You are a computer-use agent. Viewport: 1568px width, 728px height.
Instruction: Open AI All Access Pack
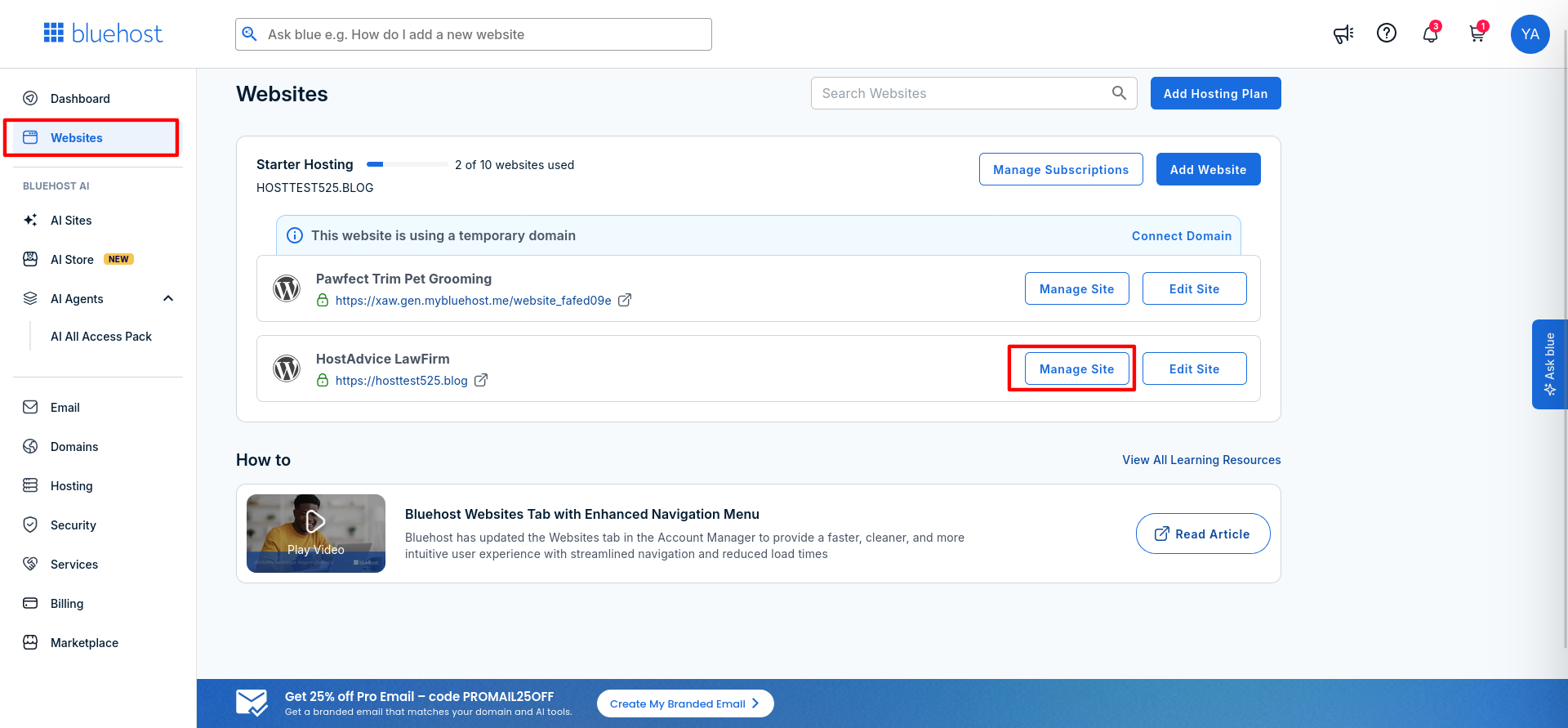click(x=101, y=336)
